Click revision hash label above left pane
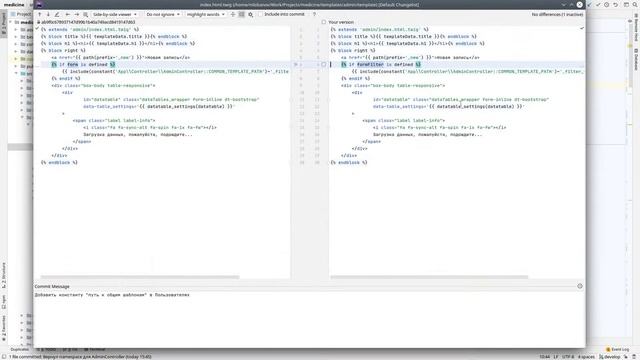Image resolution: width=640 pixels, height=360 pixels. click(x=88, y=22)
